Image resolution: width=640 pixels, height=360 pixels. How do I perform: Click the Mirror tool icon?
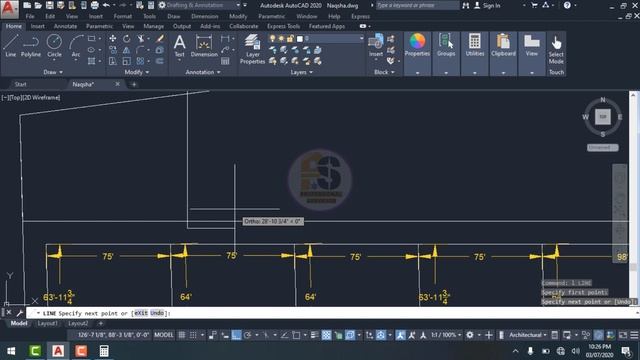pyautogui.click(x=127, y=50)
